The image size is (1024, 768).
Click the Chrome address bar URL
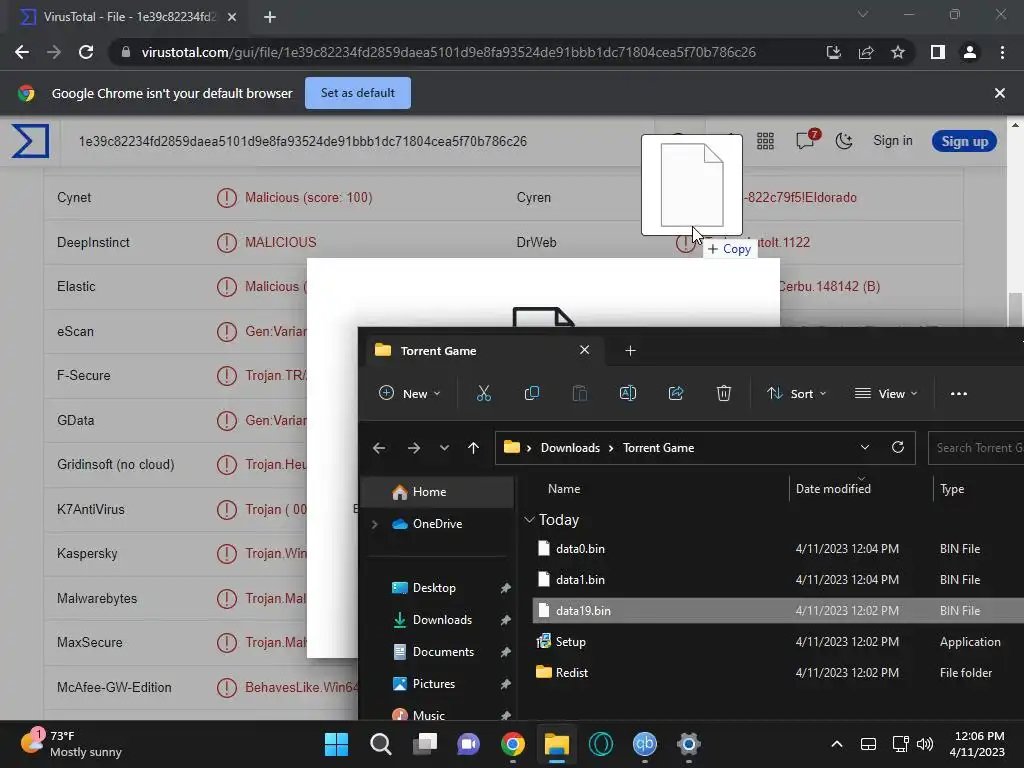448,52
